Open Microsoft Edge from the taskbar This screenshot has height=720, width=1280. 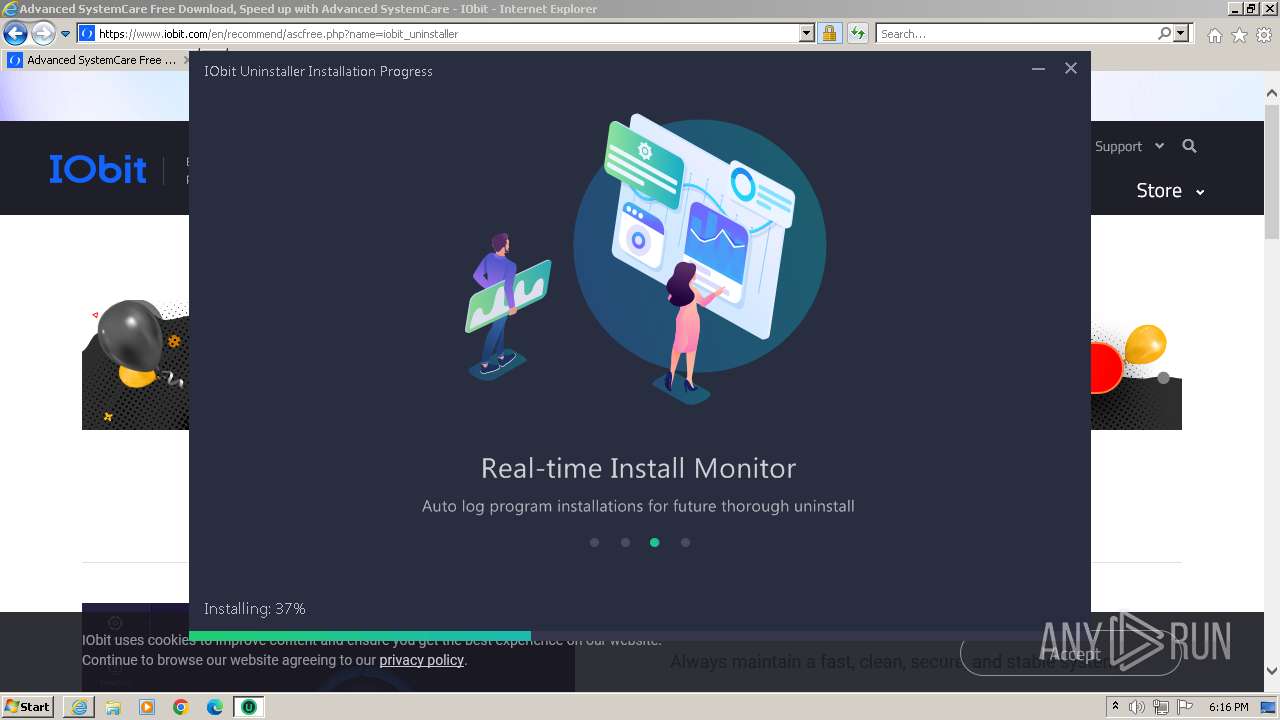point(215,707)
